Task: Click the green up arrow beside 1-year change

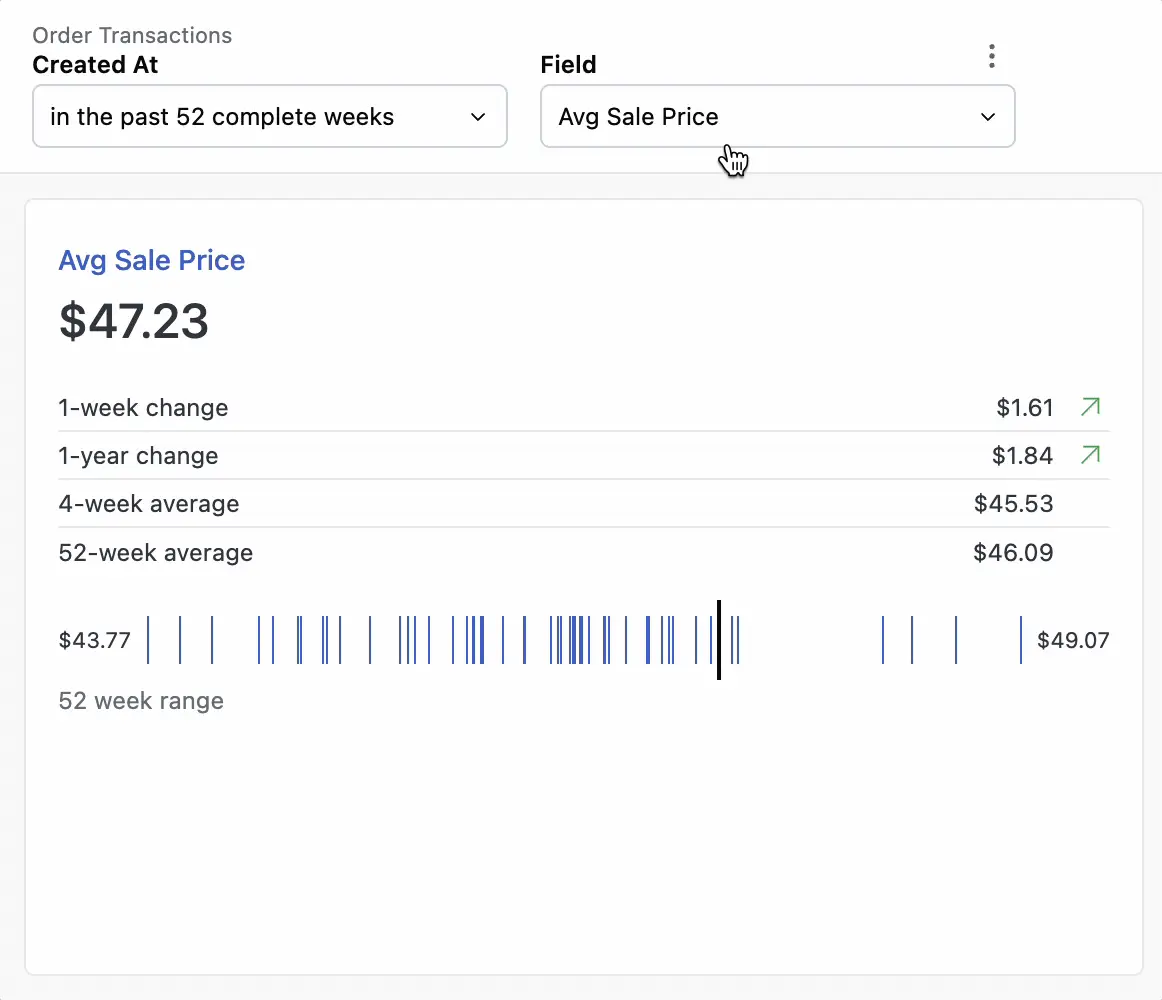Action: [1090, 455]
